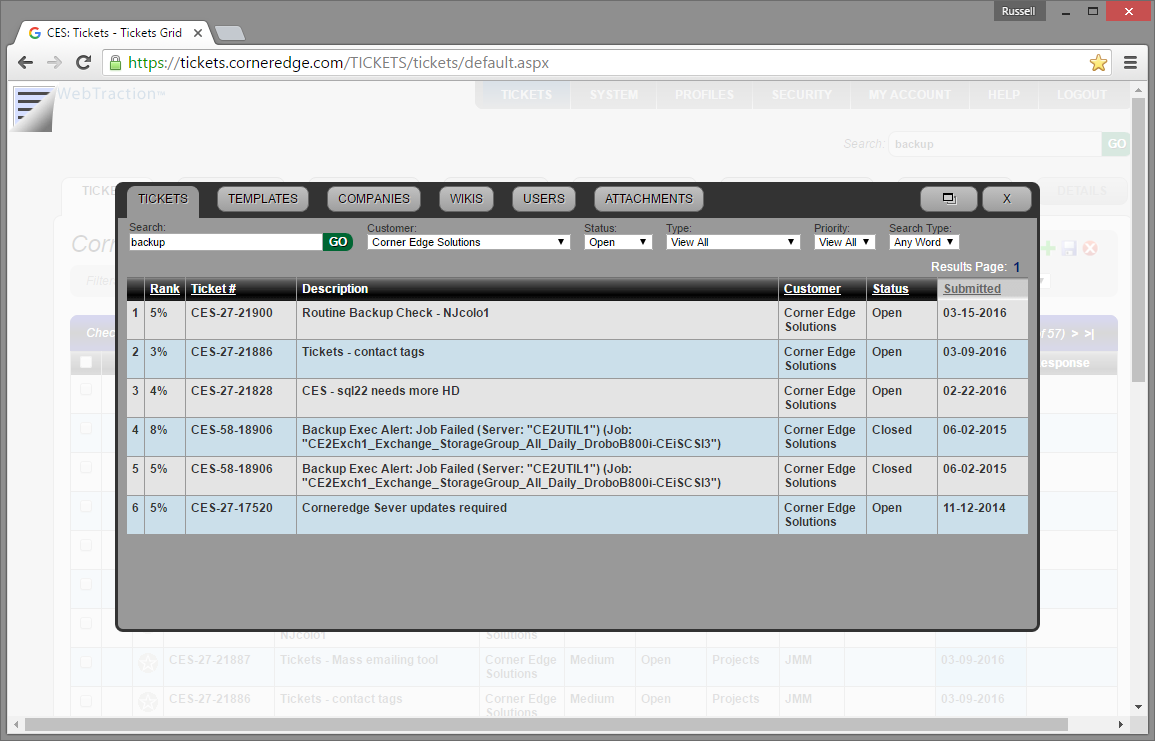1155x741 pixels.
Task: Close the CES Tickets browser tab
Action: 197,33
